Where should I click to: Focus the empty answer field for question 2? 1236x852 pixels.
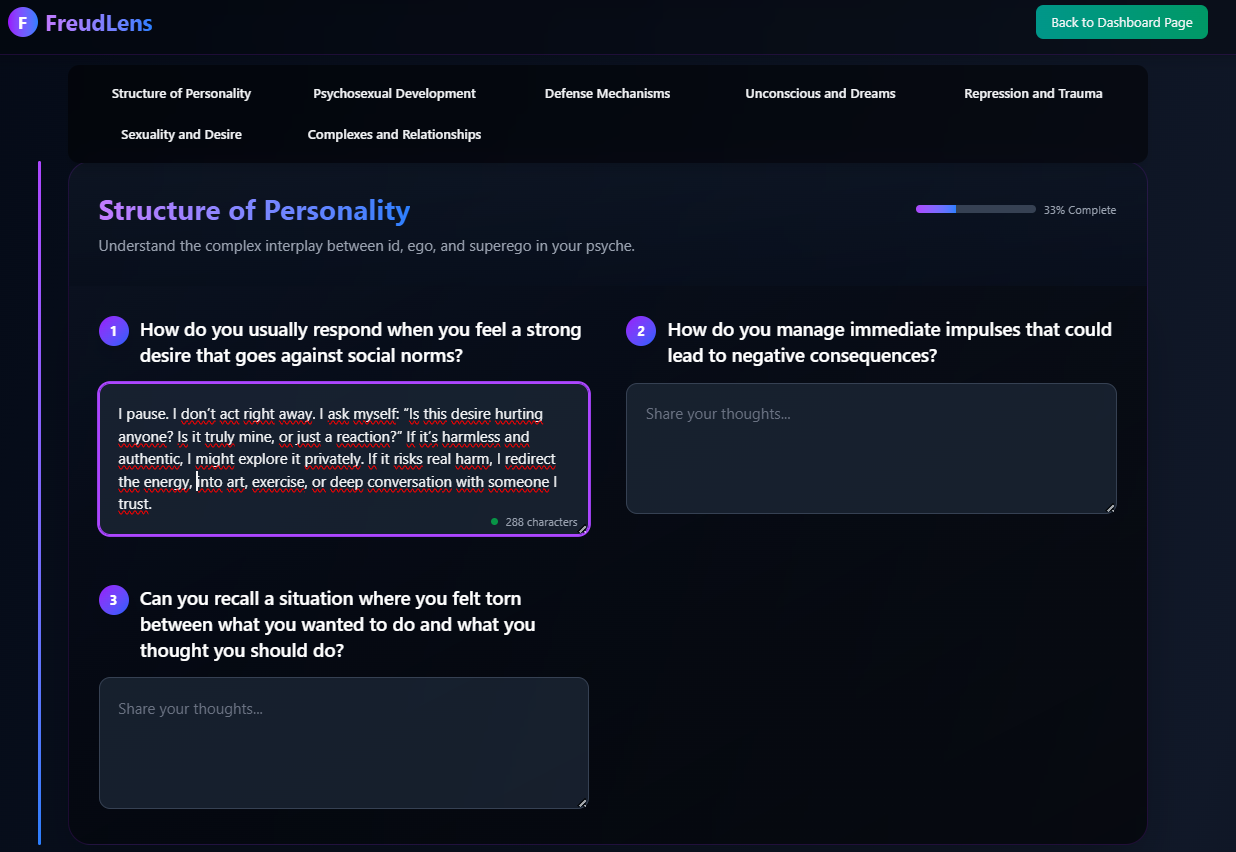870,448
